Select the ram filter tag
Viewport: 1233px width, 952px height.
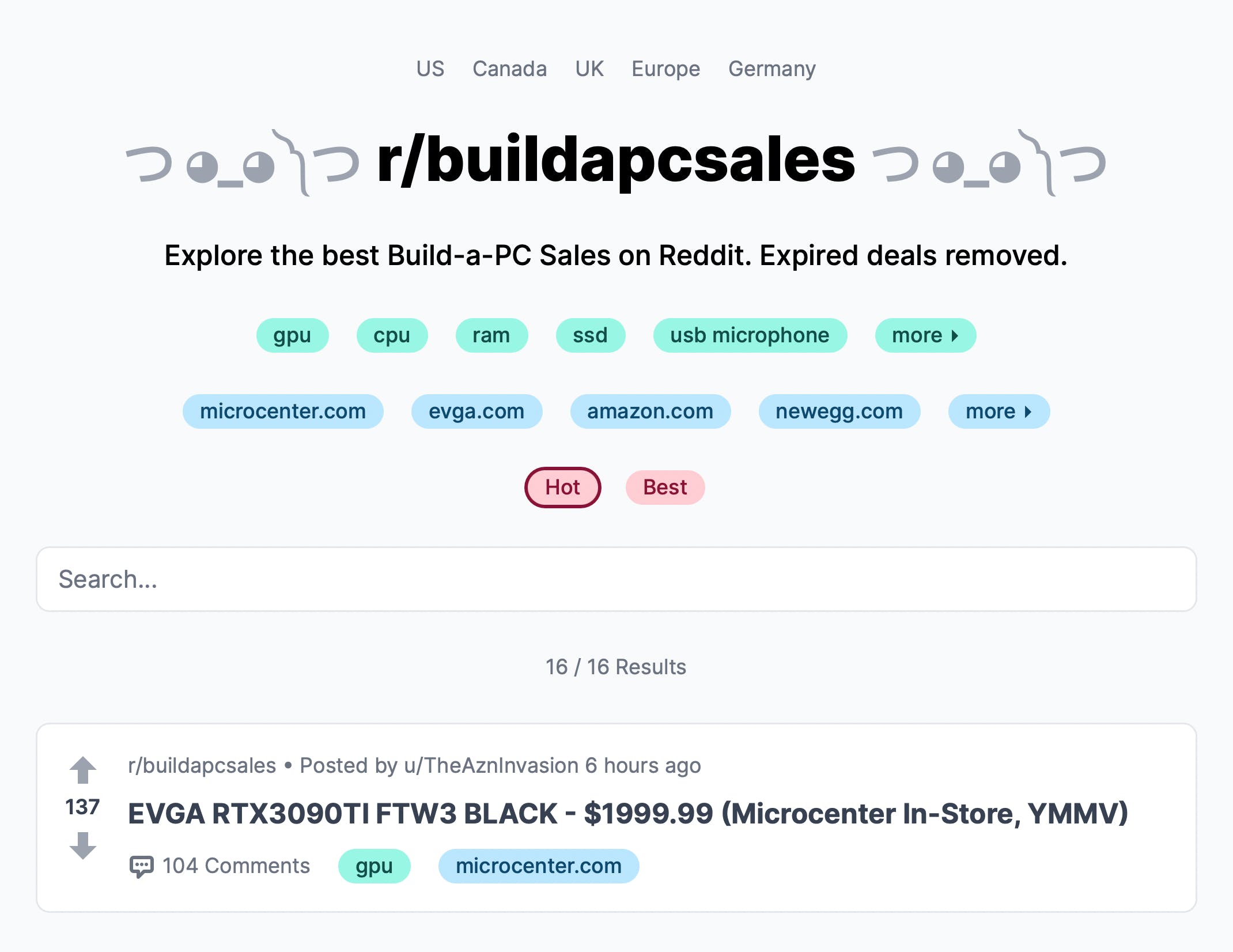click(x=490, y=335)
